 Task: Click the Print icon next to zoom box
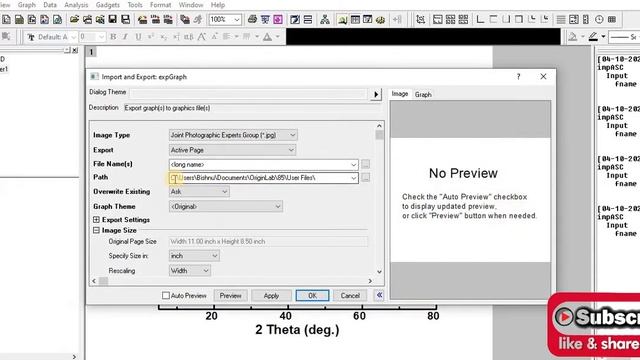252,19
